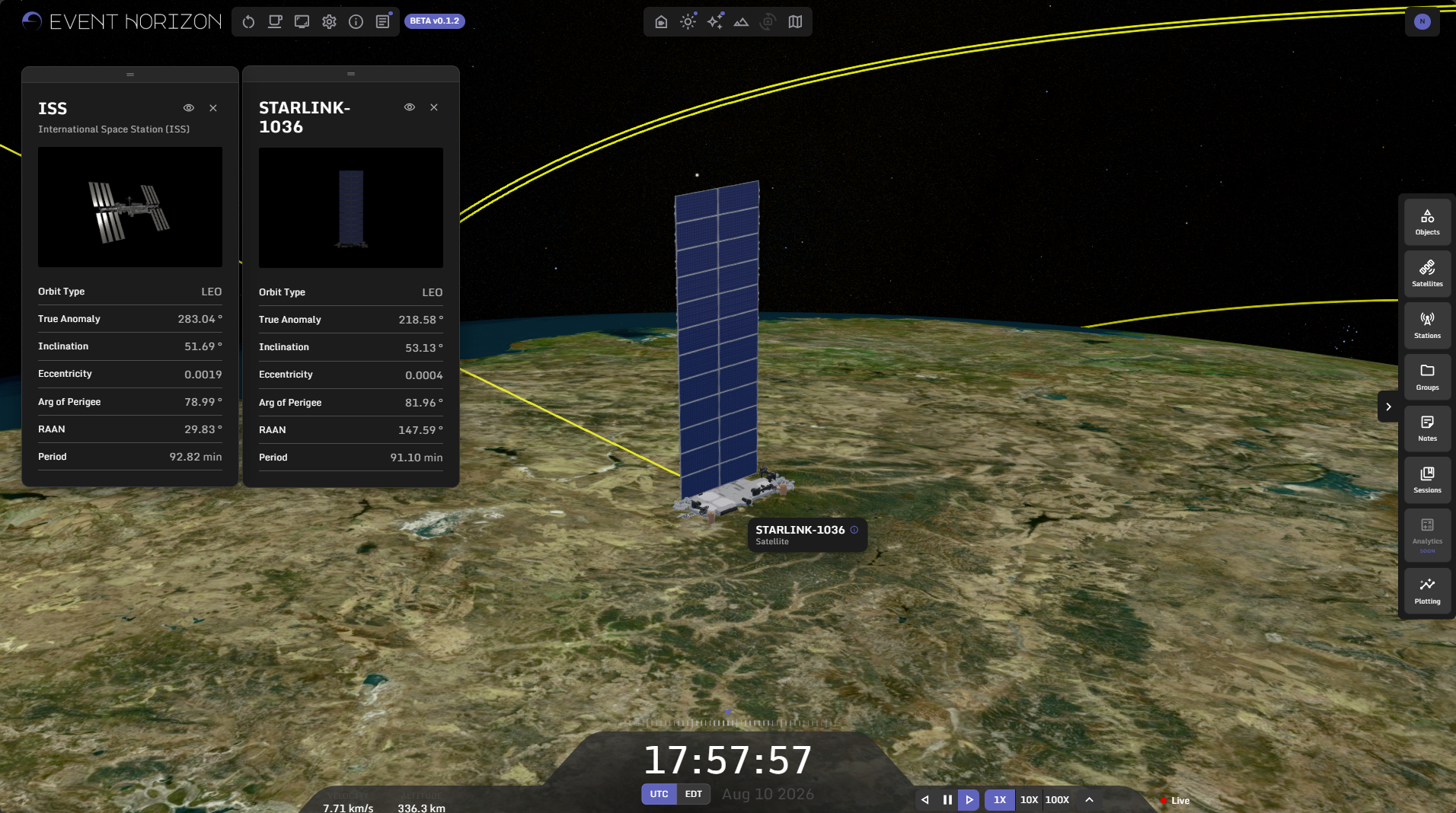Open settings via the gear icon
1456x813 pixels.
point(329,22)
